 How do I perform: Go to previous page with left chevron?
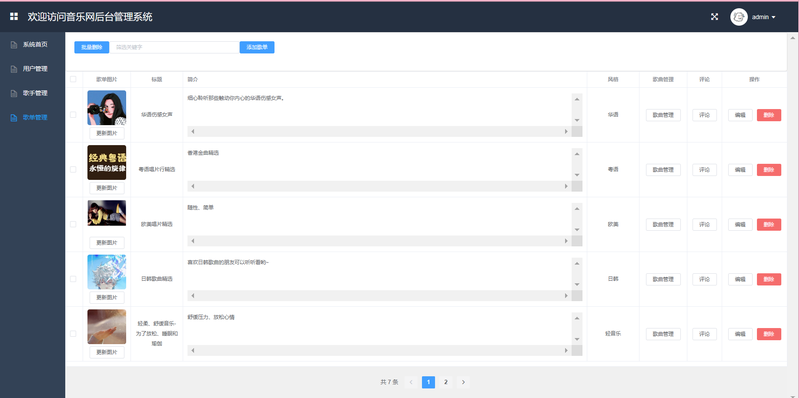(x=411, y=382)
